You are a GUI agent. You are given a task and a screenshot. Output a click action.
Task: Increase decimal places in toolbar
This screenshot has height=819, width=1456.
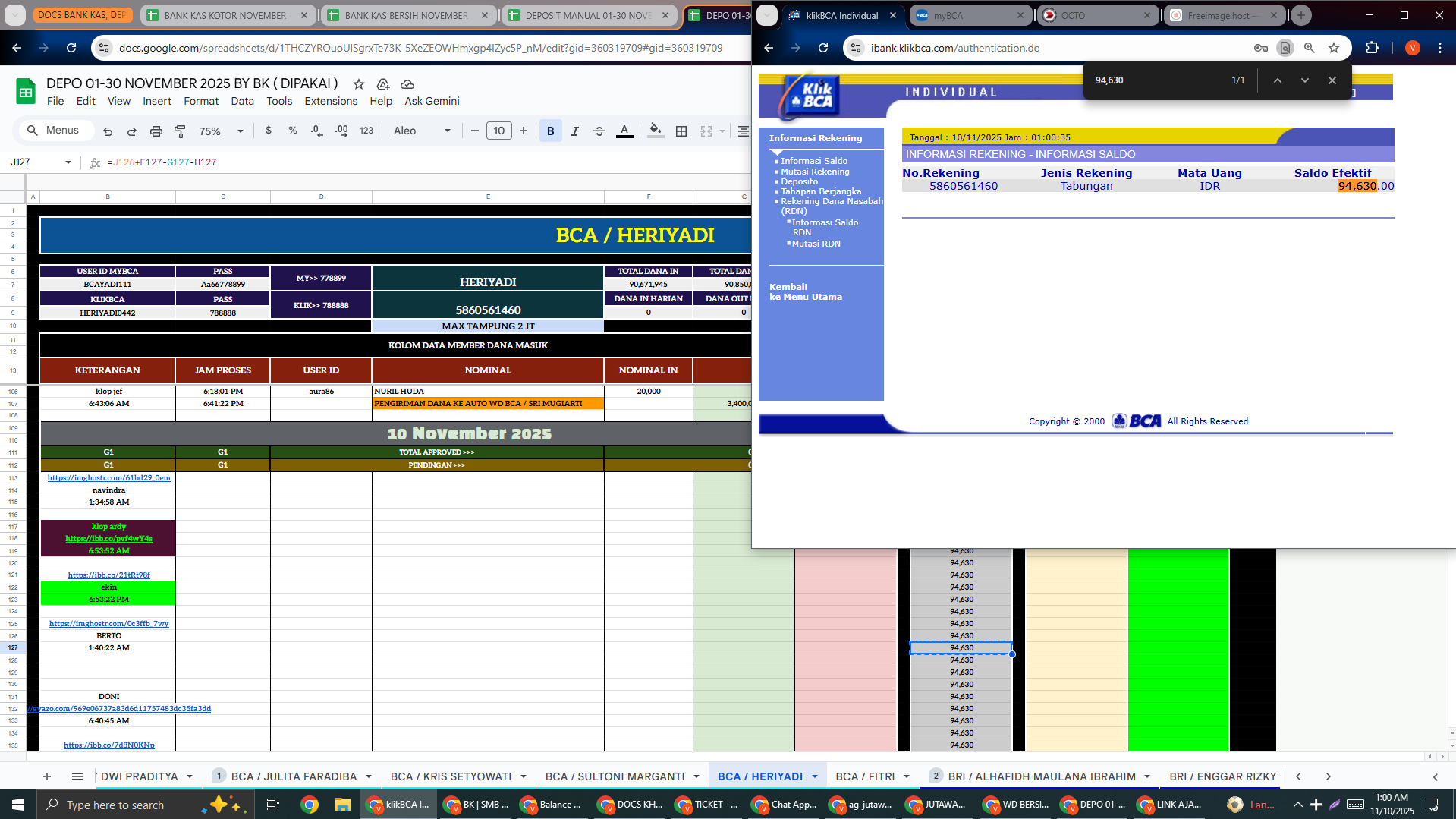pyautogui.click(x=341, y=131)
